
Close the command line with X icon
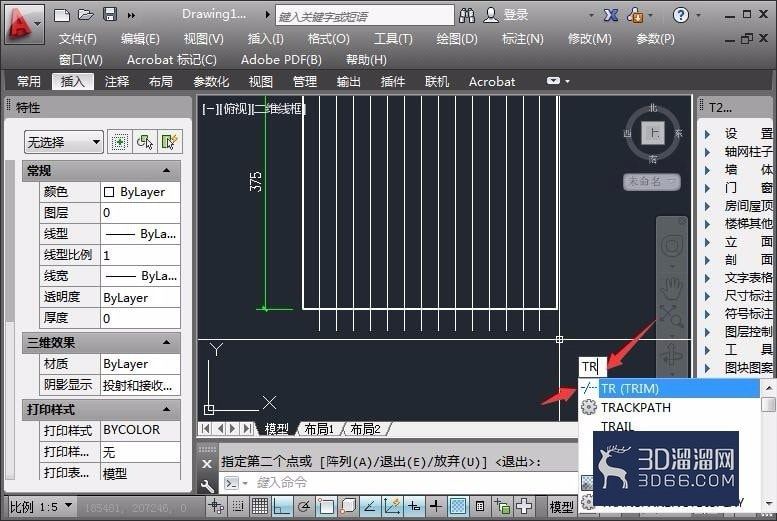click(x=207, y=464)
